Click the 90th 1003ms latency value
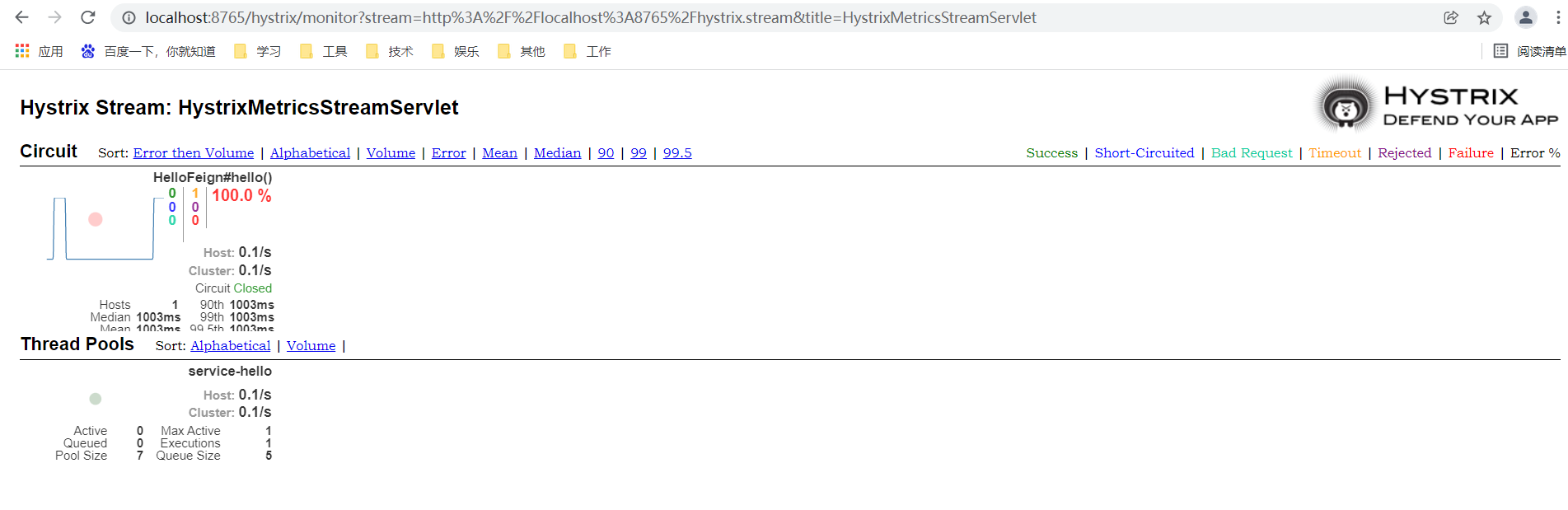Viewport: 1568px width, 510px height. [x=251, y=305]
